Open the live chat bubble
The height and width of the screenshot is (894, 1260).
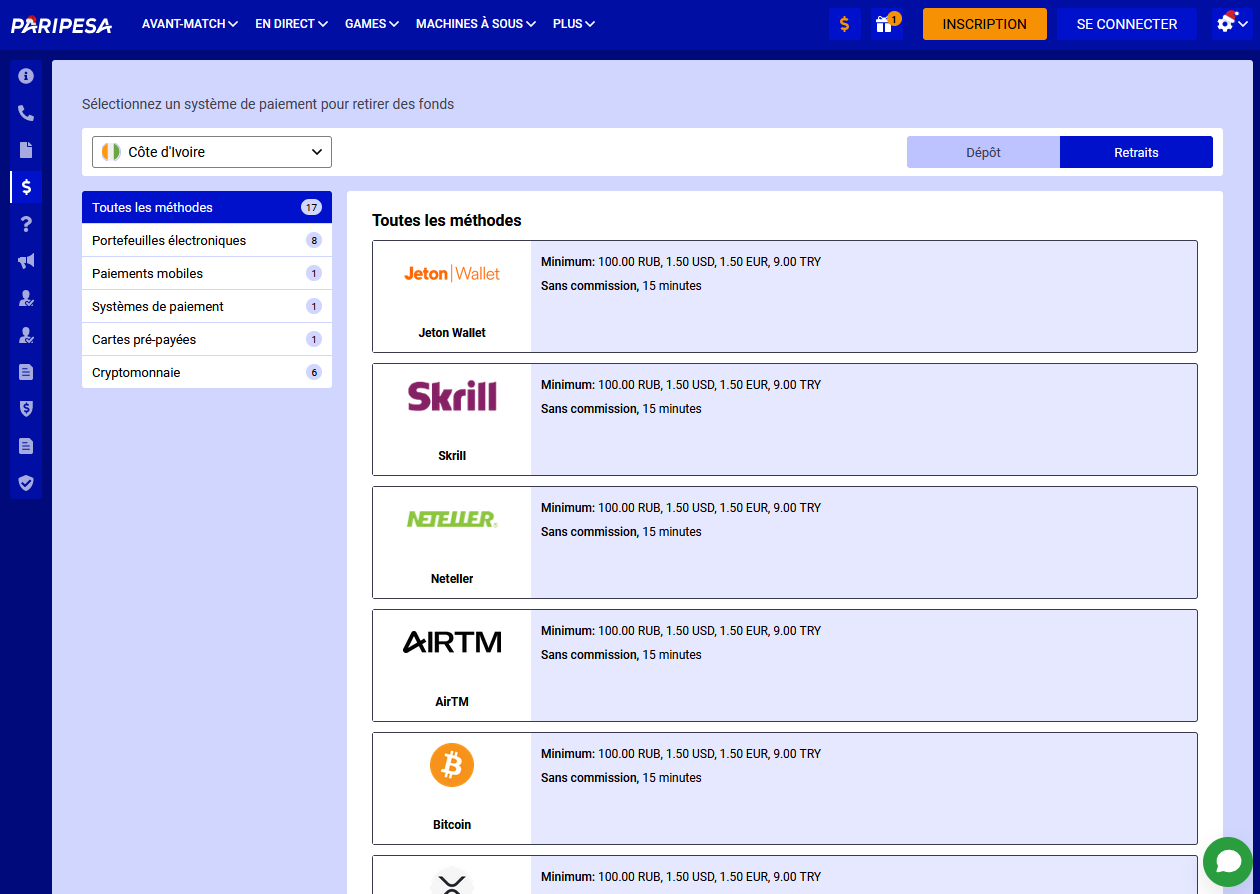pyautogui.click(x=1227, y=861)
